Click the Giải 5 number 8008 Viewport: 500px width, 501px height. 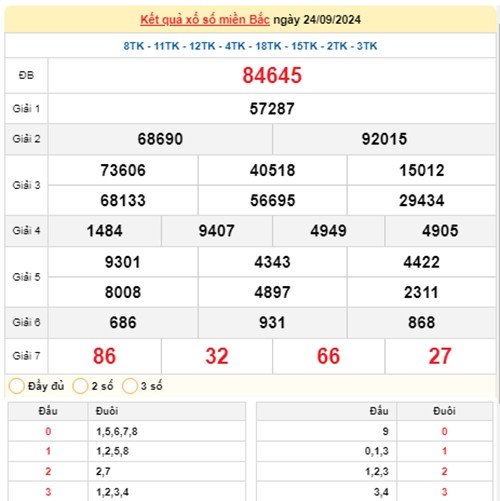tap(123, 292)
